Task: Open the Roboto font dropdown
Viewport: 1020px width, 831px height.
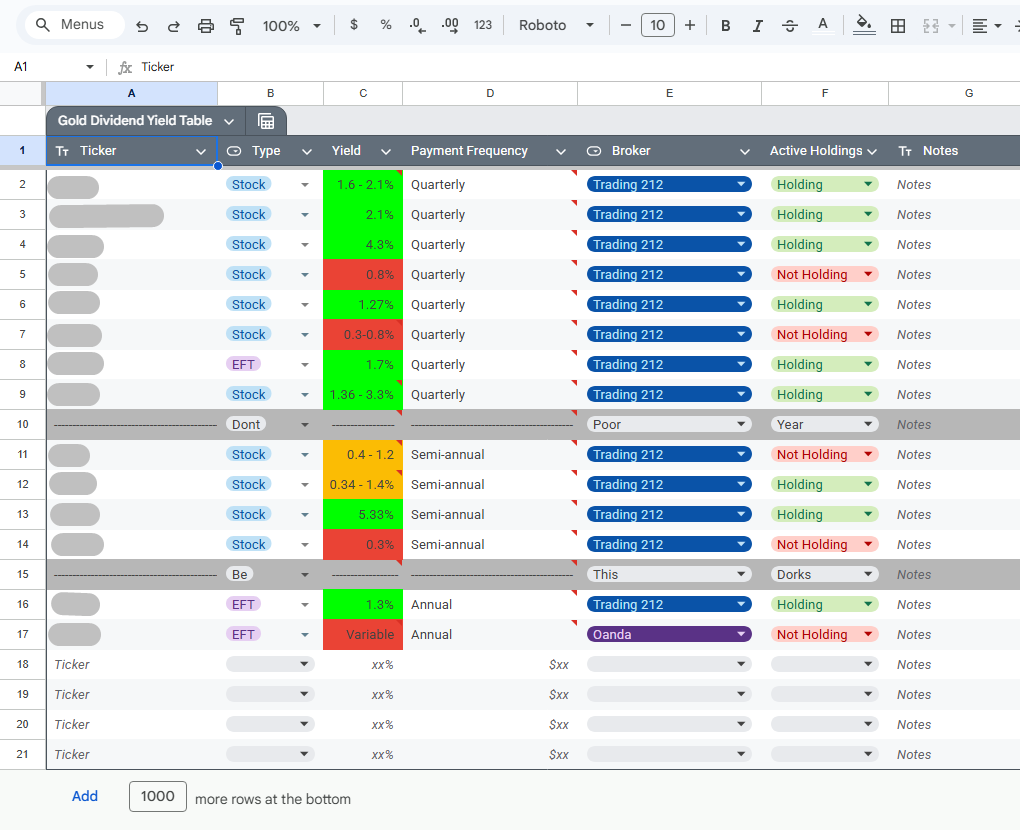Action: (x=556, y=25)
